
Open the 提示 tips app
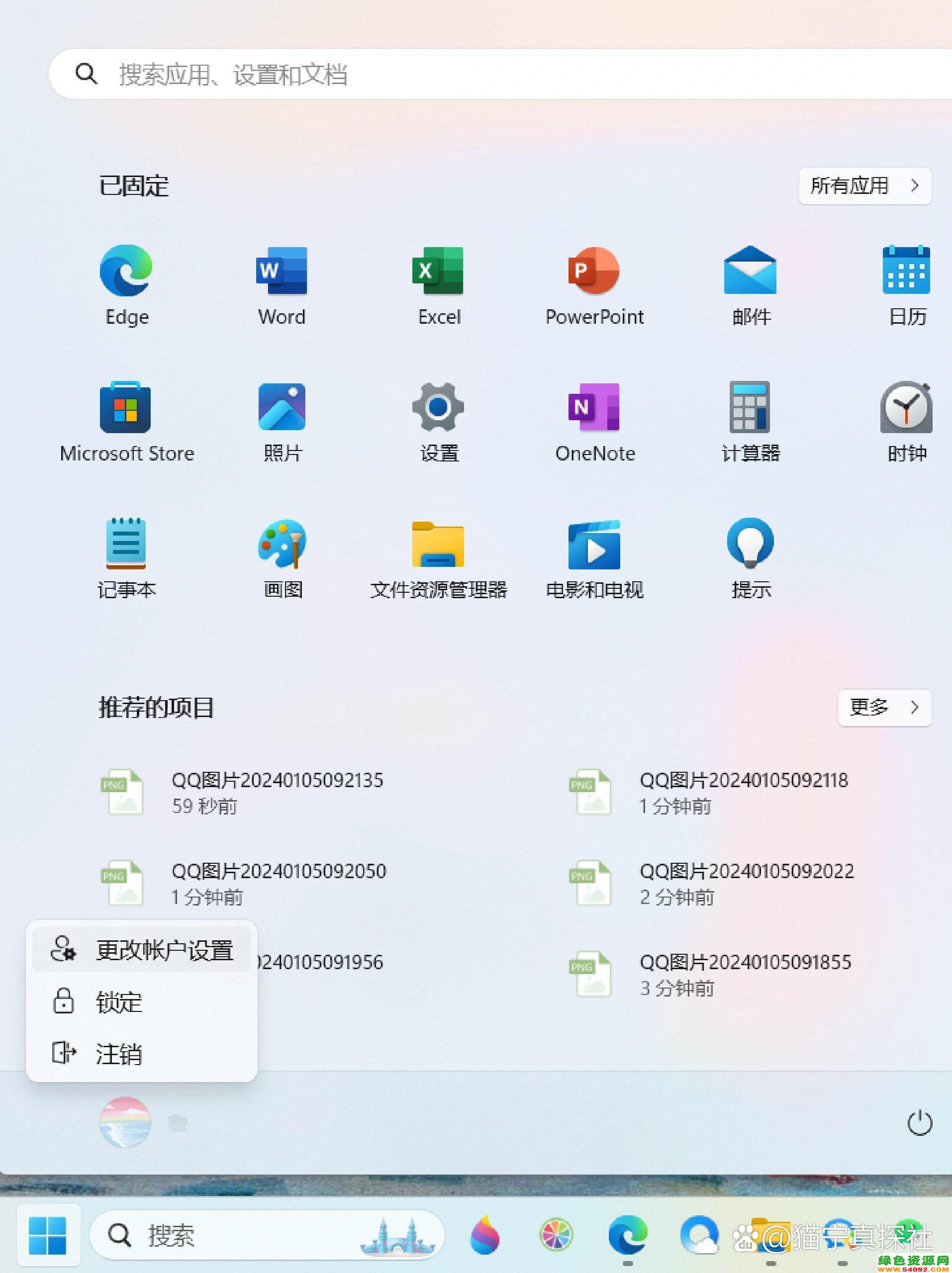[751, 558]
